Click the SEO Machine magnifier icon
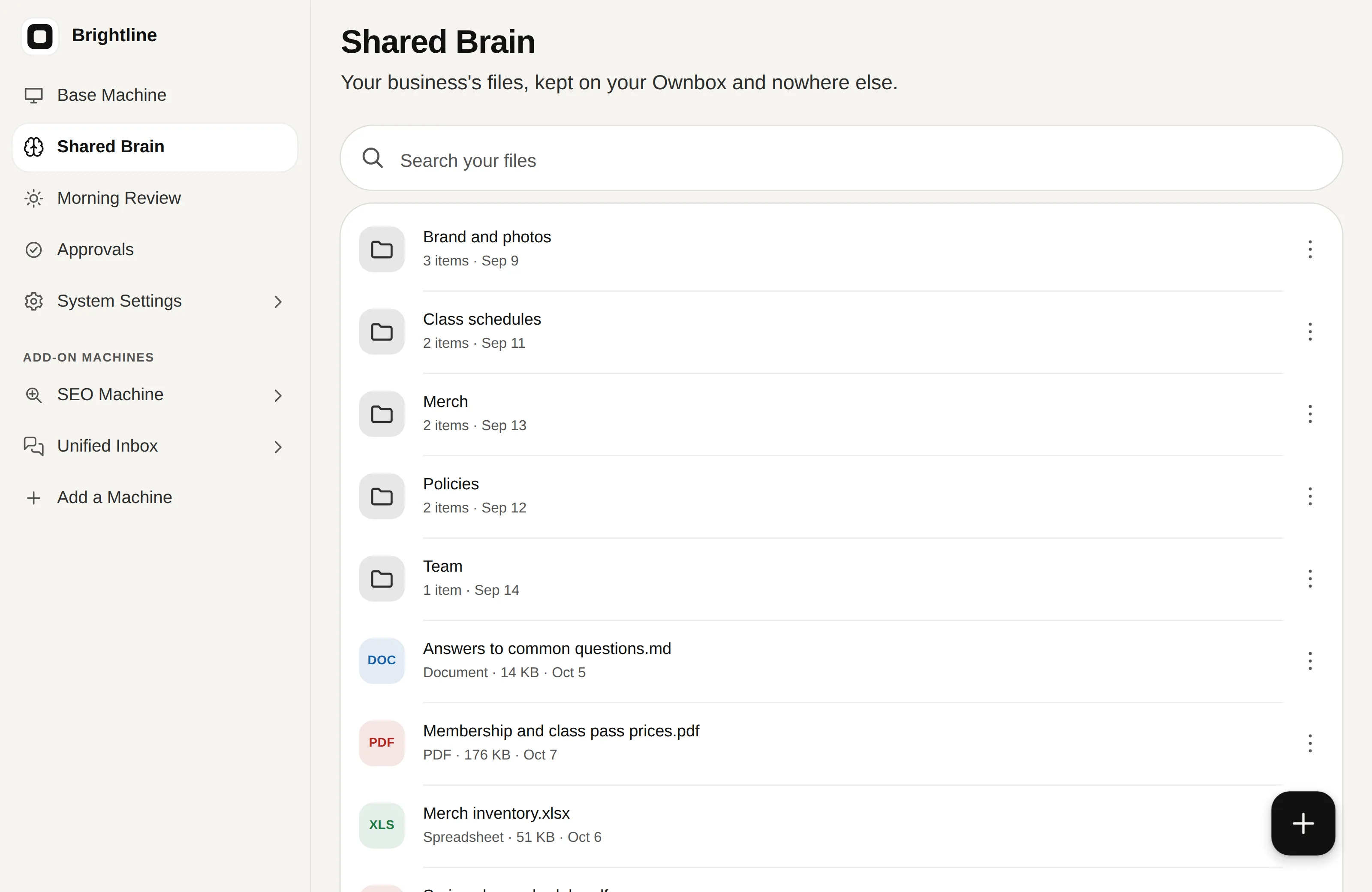 click(x=33, y=395)
